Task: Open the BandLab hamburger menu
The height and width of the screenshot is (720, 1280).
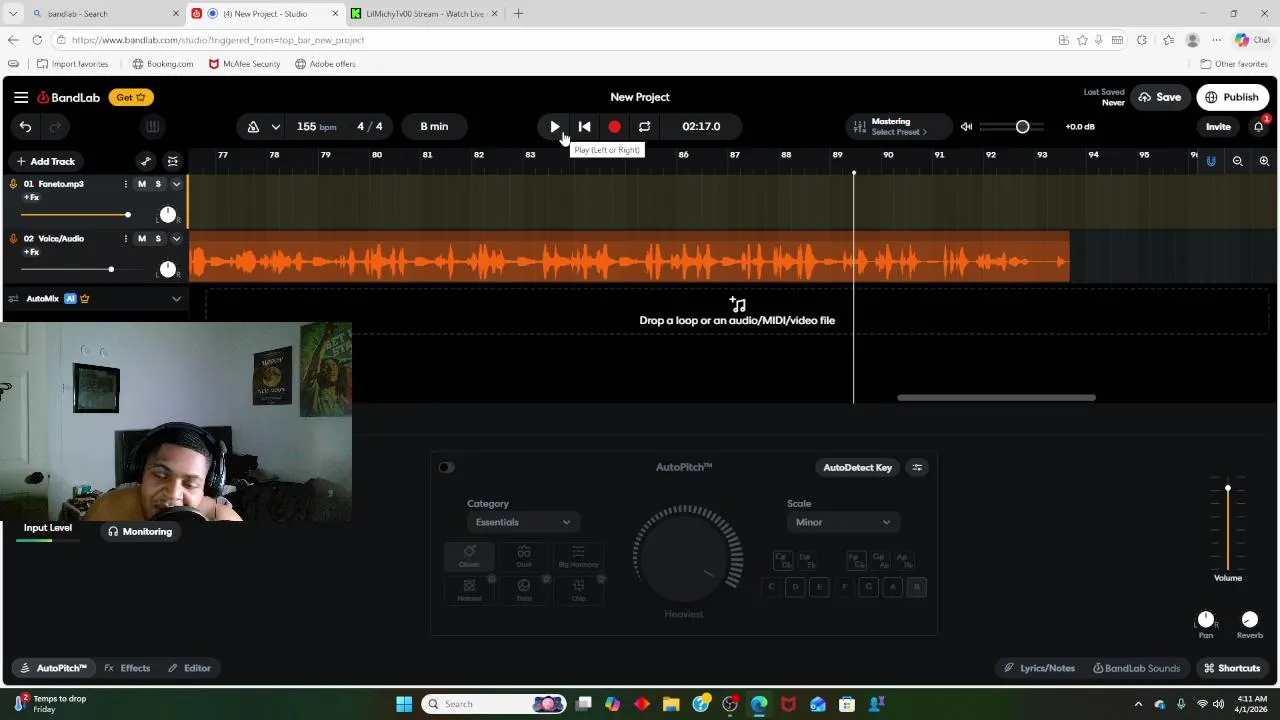Action: [x=21, y=97]
